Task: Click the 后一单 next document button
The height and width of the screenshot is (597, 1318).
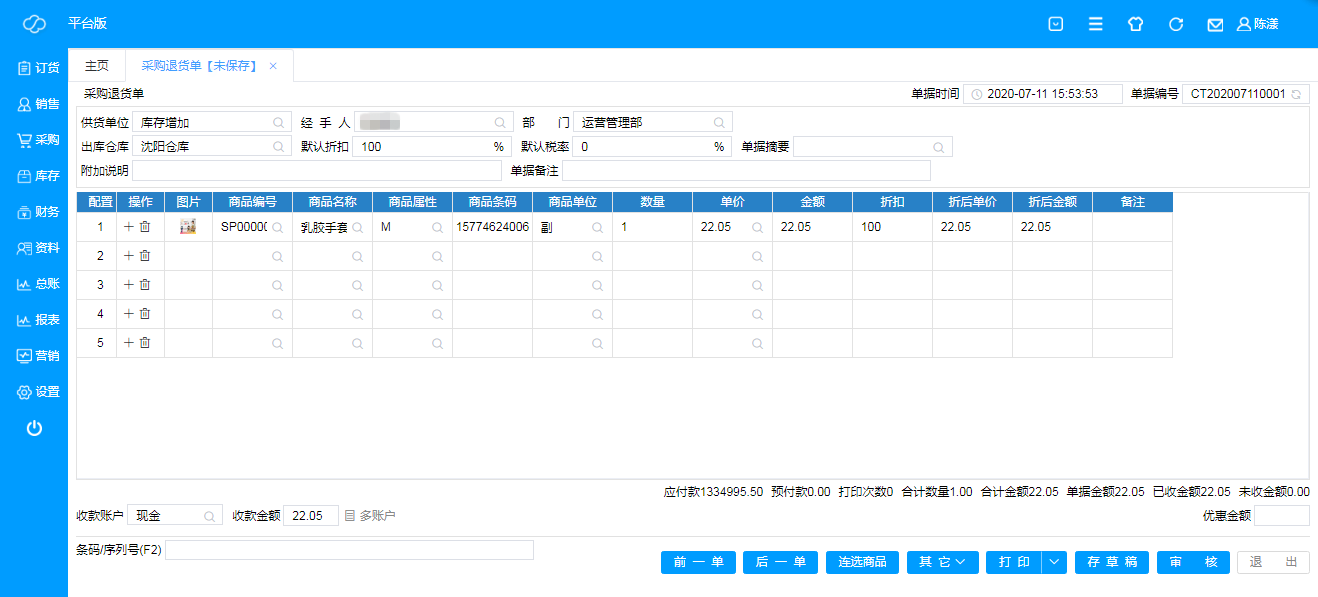Action: click(780, 562)
